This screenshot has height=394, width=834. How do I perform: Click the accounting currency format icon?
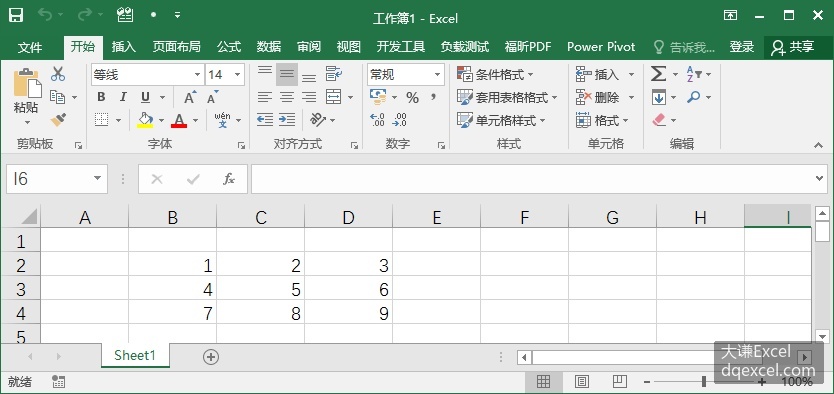(x=378, y=97)
